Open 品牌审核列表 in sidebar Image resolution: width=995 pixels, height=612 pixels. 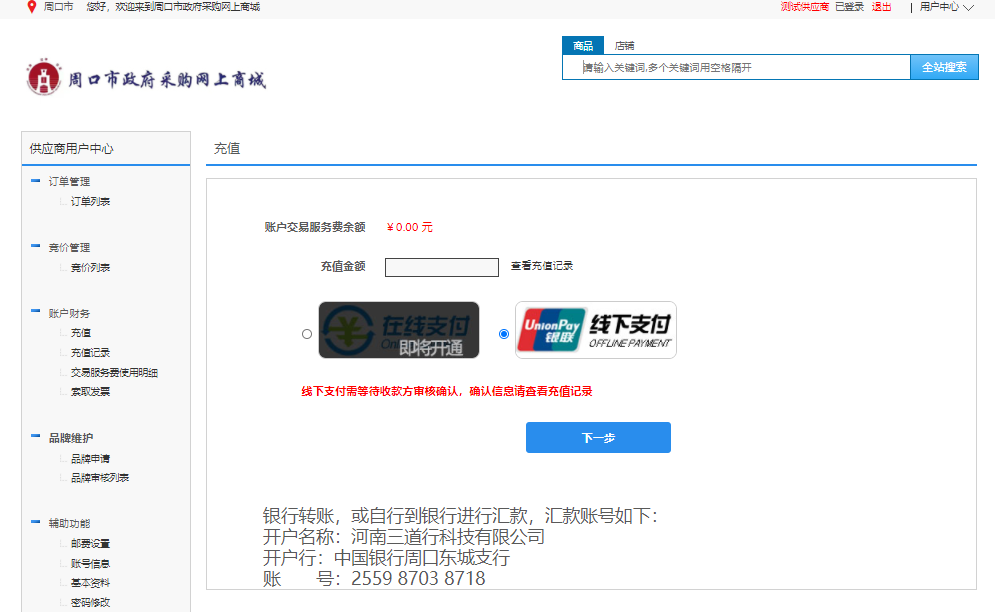(100, 477)
